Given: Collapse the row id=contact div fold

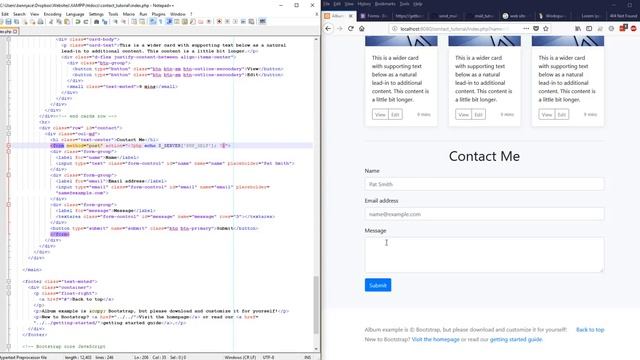Looking at the screenshot, I should (x=9, y=128).
